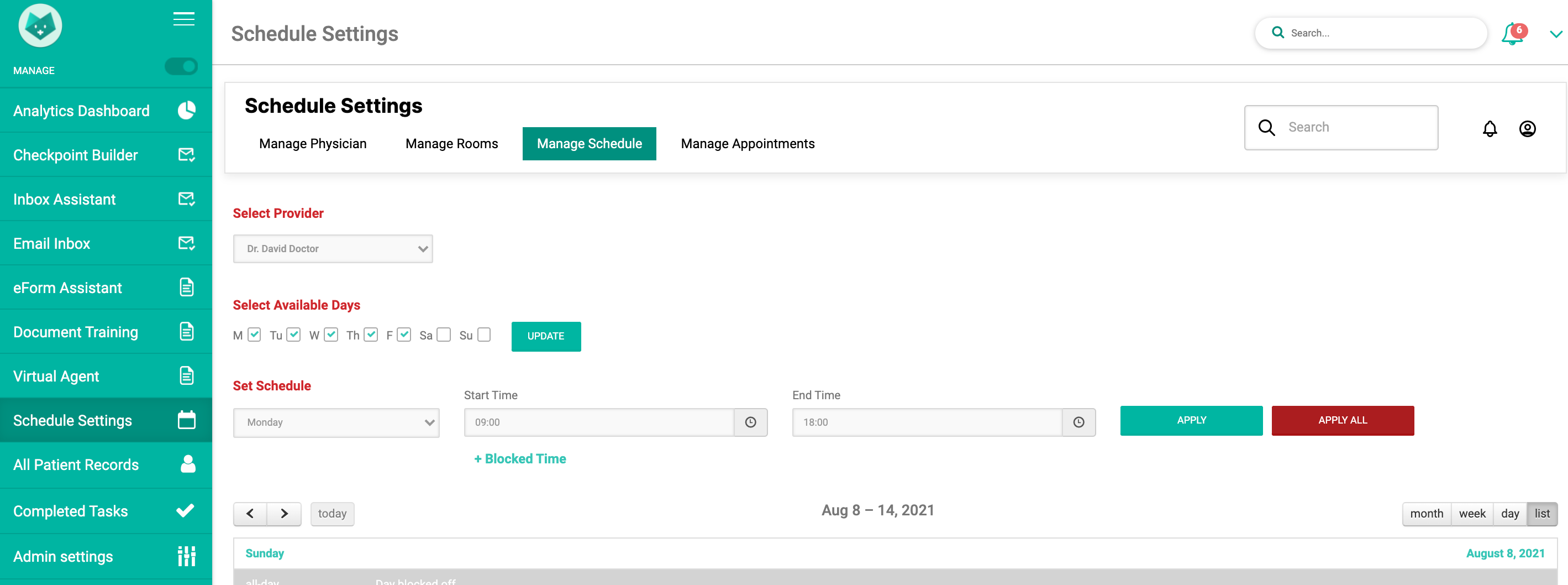The width and height of the screenshot is (1568, 585).
Task: Select the list calendar view
Action: [x=1542, y=514]
